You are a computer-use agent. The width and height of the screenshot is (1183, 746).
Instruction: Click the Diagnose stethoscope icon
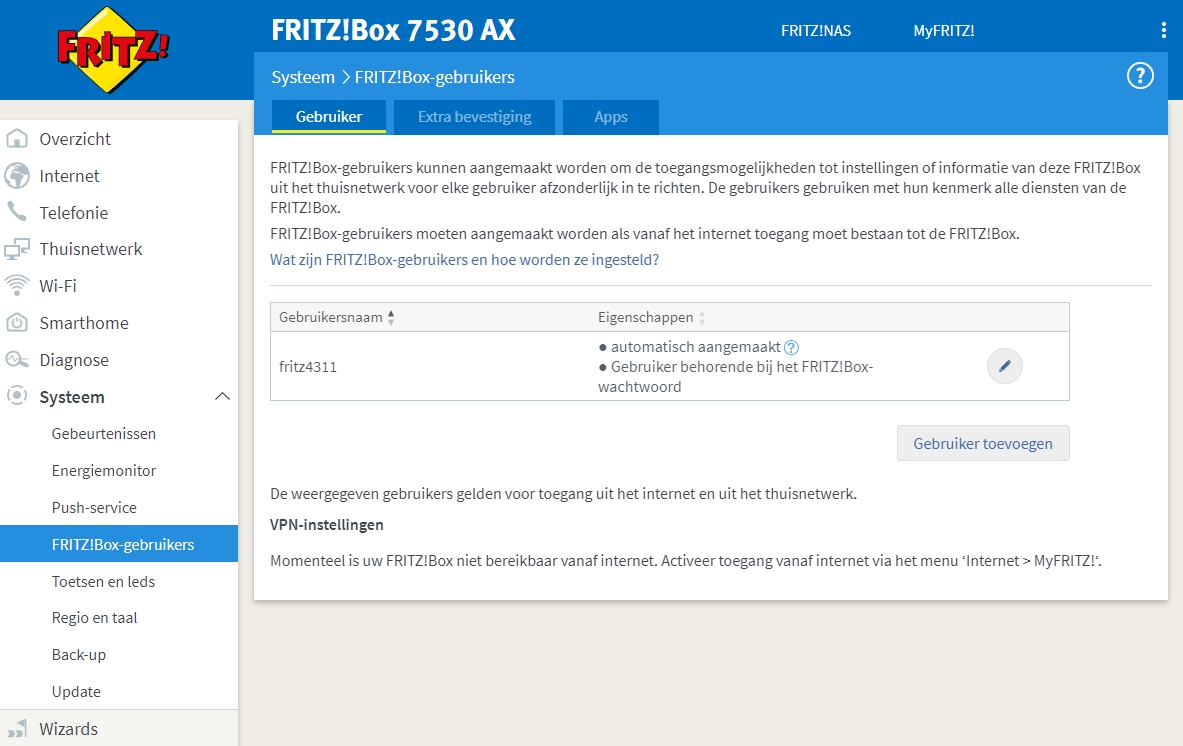pyautogui.click(x=20, y=359)
